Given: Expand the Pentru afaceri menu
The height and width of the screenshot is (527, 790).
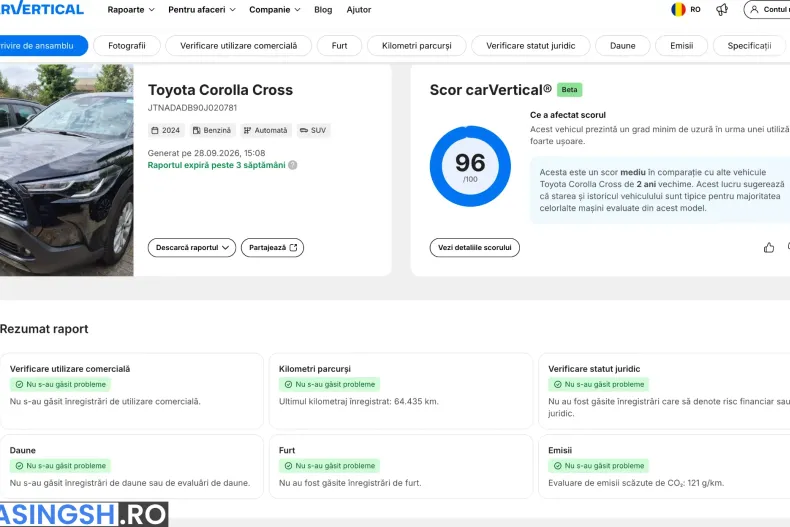Looking at the screenshot, I should coord(202,10).
